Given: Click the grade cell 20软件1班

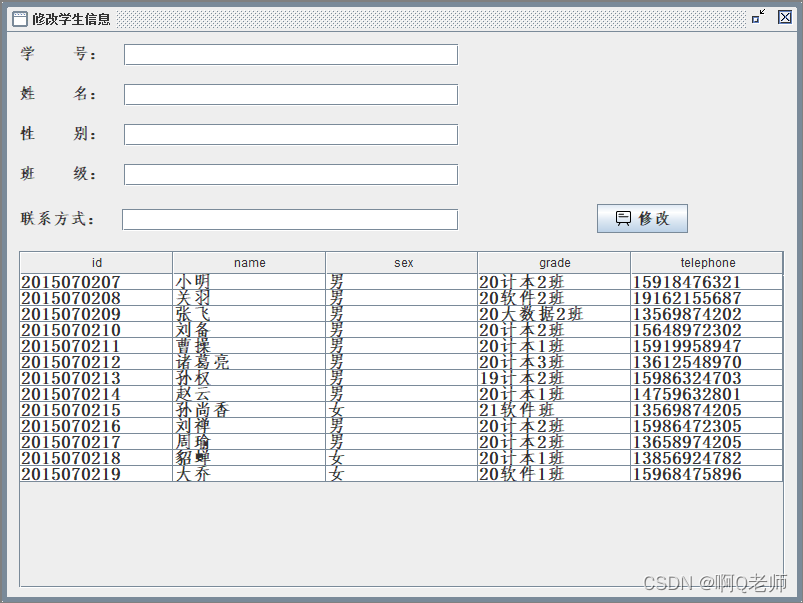Looking at the screenshot, I should [554, 474].
